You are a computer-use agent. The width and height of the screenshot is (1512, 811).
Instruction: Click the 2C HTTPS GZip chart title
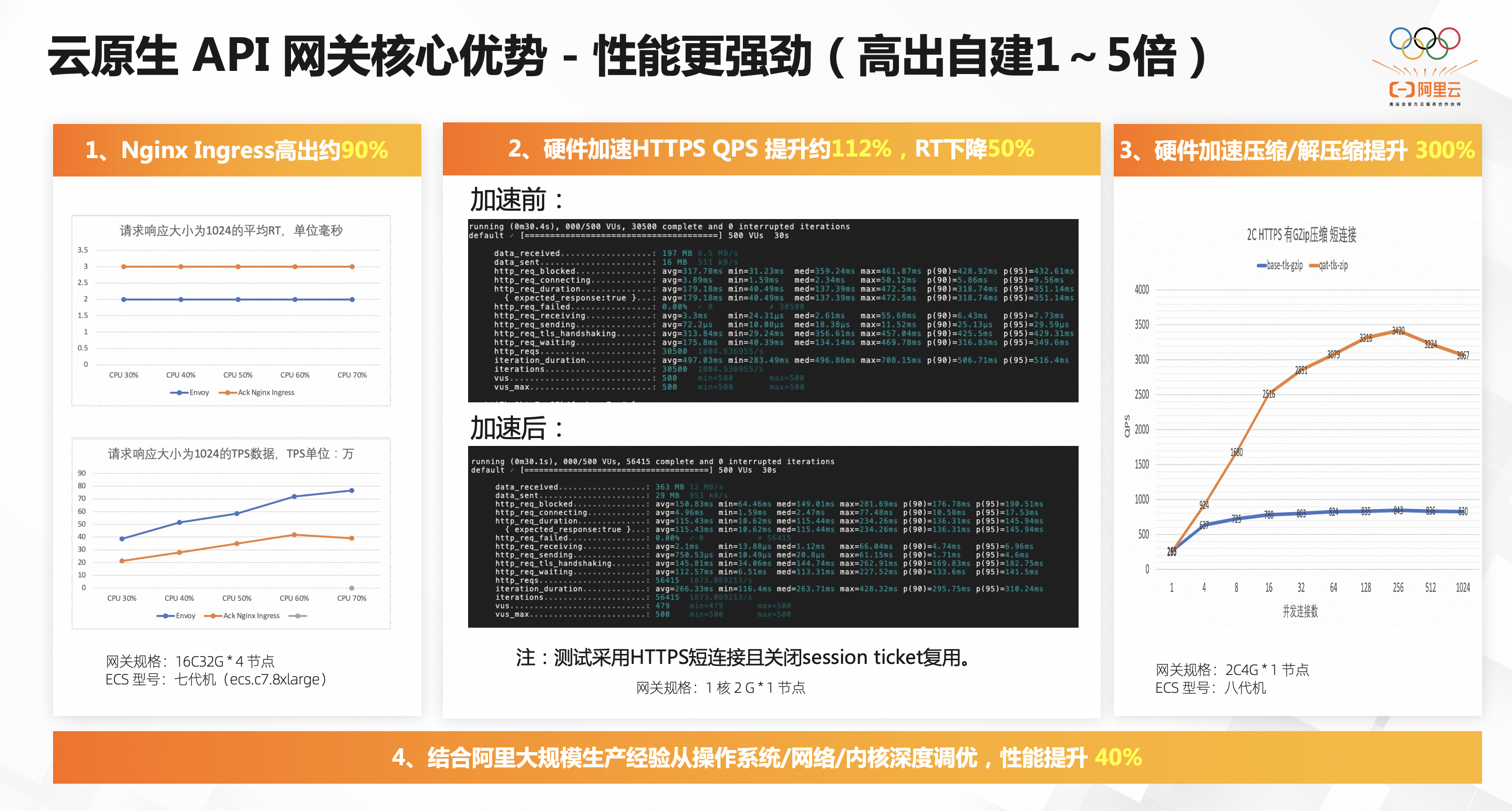tap(1301, 235)
